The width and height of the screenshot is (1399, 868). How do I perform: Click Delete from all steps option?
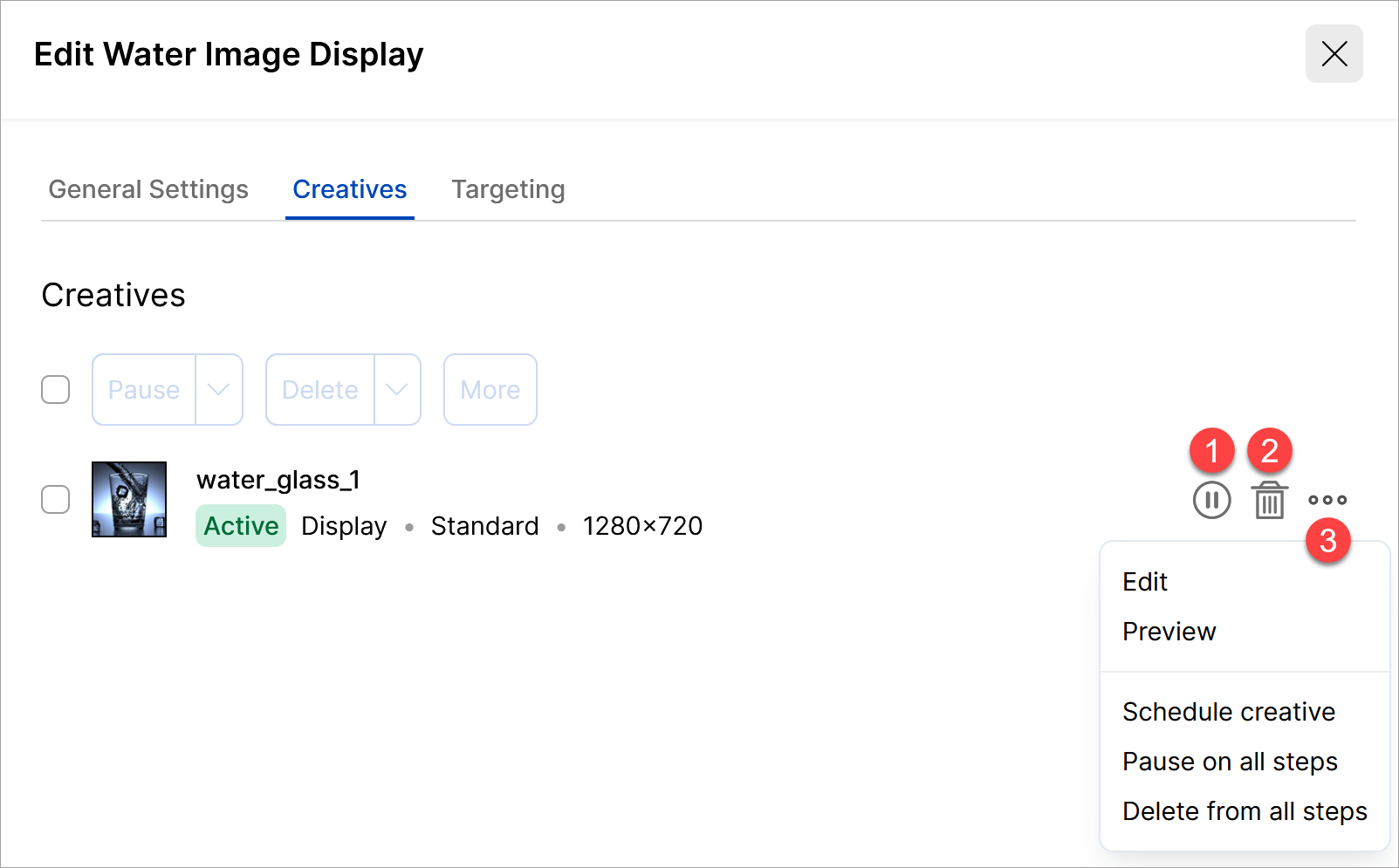[x=1244, y=811]
